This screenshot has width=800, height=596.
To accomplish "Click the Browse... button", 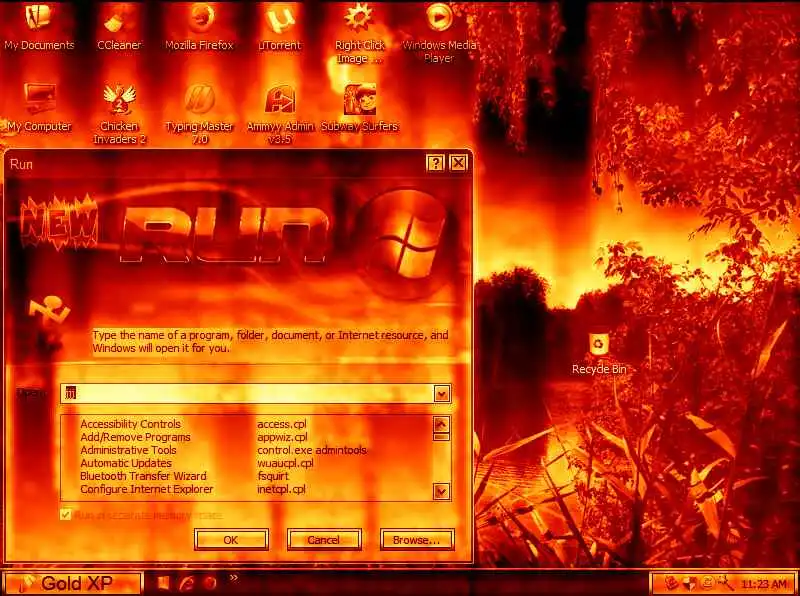I will (417, 539).
